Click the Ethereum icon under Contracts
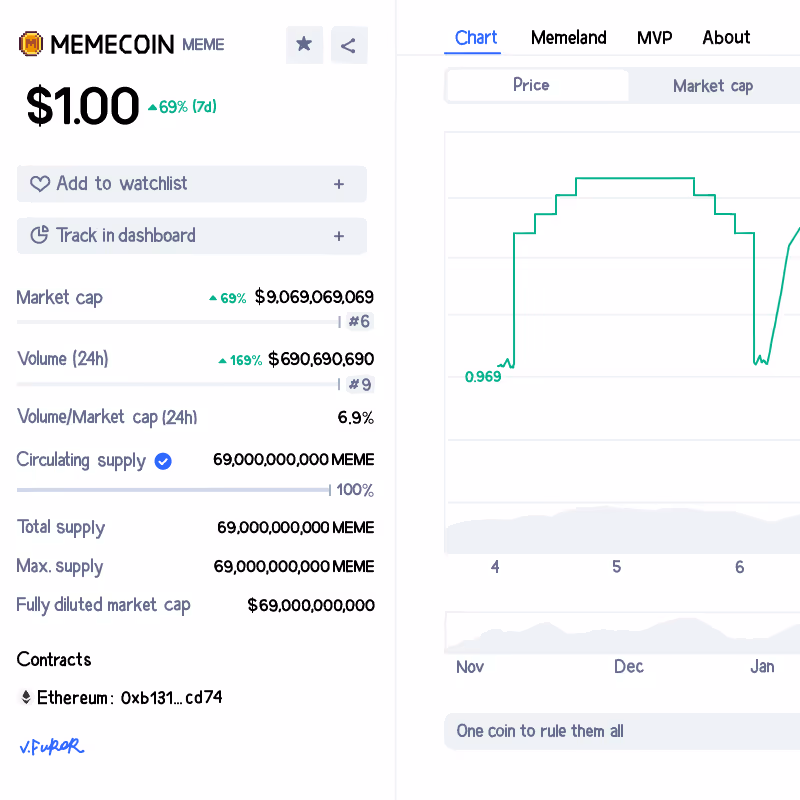800x800 pixels. 26,697
